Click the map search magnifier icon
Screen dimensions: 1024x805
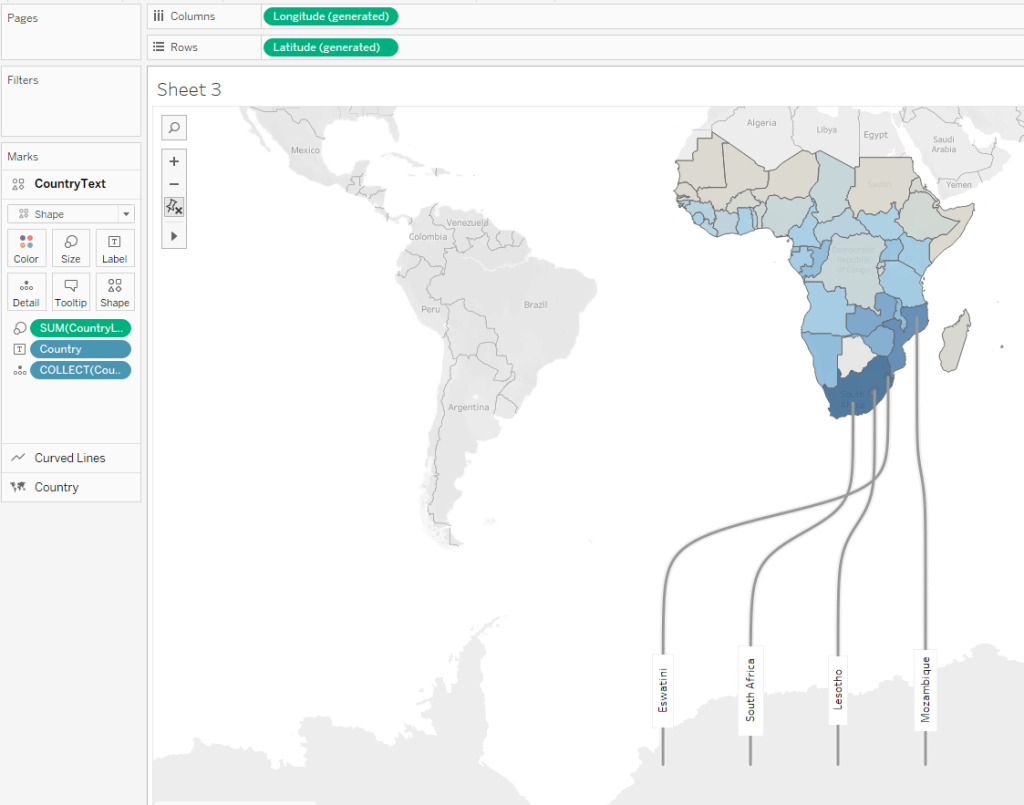[x=174, y=127]
